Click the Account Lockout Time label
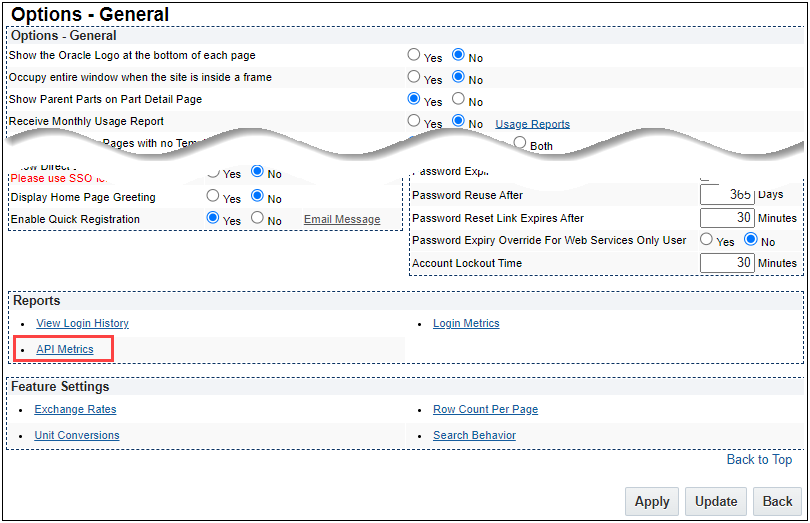810x523 pixels. (x=467, y=263)
